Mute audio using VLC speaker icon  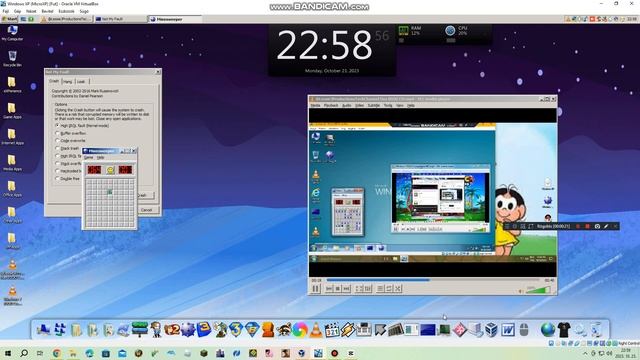pyautogui.click(x=521, y=291)
